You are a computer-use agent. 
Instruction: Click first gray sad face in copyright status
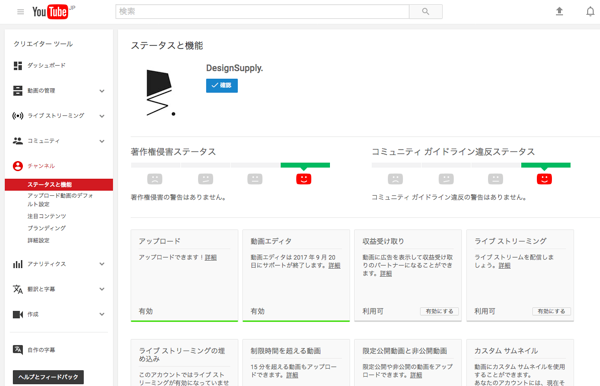click(x=155, y=179)
